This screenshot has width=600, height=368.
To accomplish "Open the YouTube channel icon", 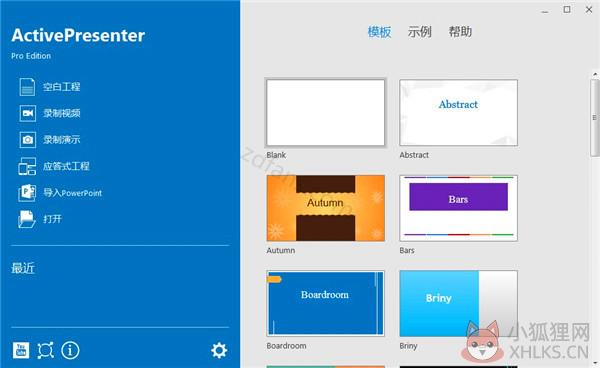I will pos(21,350).
